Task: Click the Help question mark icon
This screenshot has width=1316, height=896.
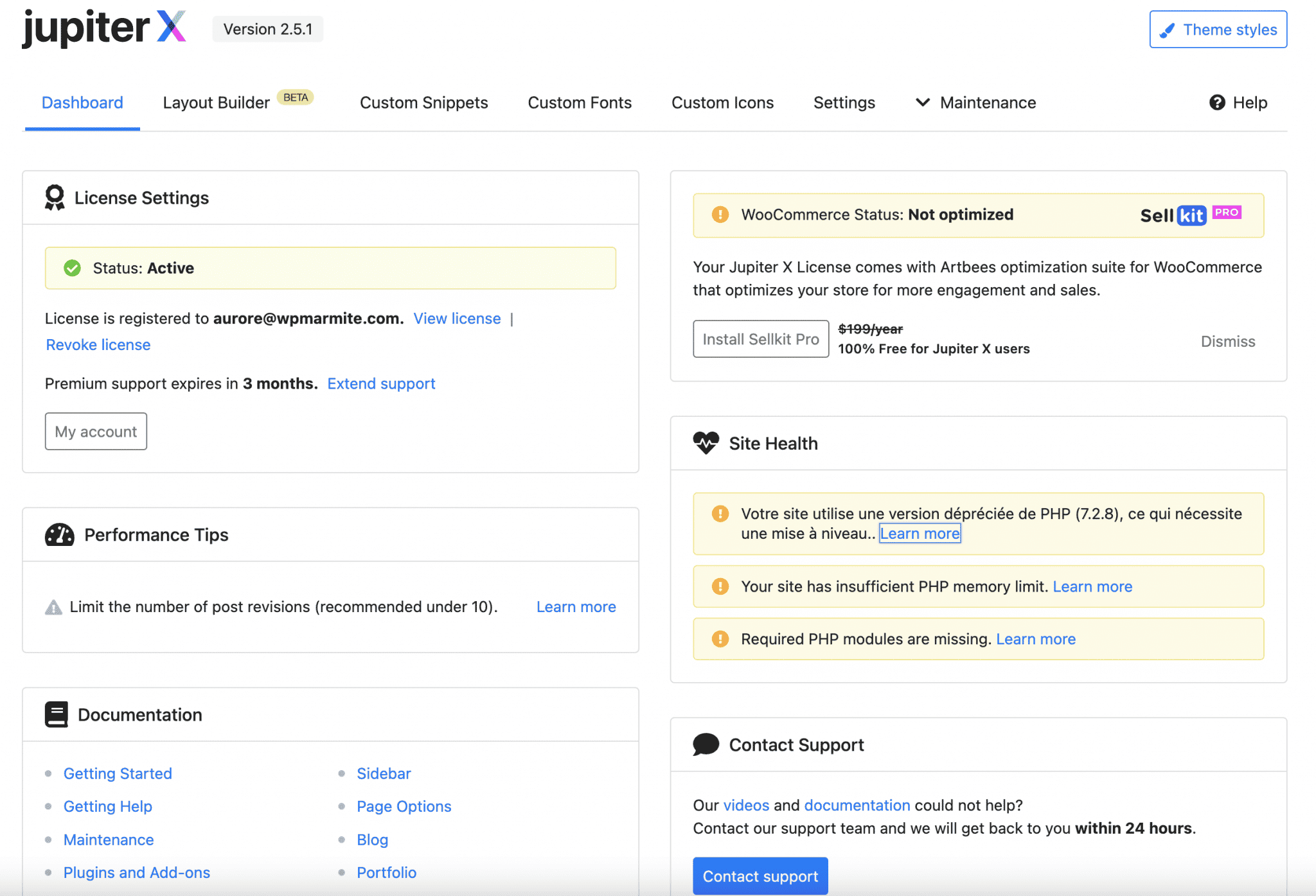Action: pos(1217,103)
